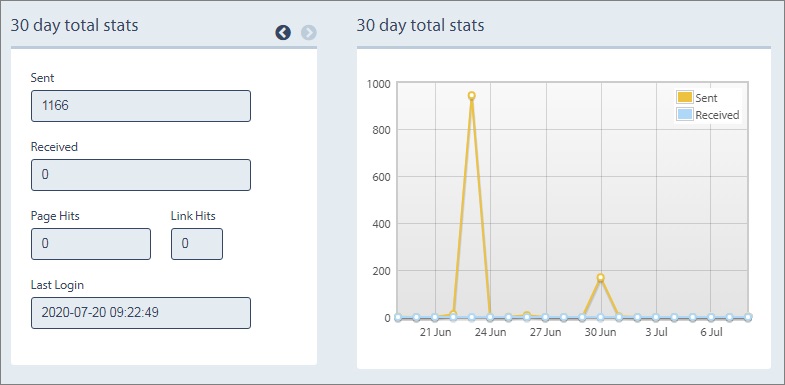The image size is (785, 385).
Task: Click the left panel's 30 day total stats heading
Action: pos(75,26)
